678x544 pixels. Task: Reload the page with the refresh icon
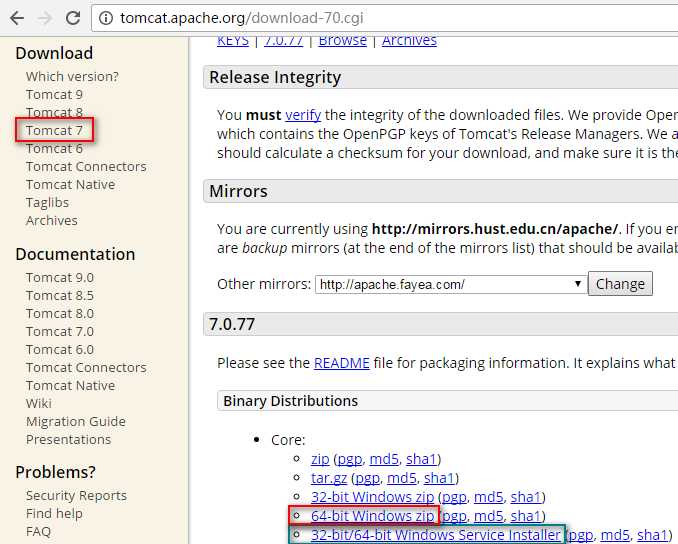pos(73,18)
